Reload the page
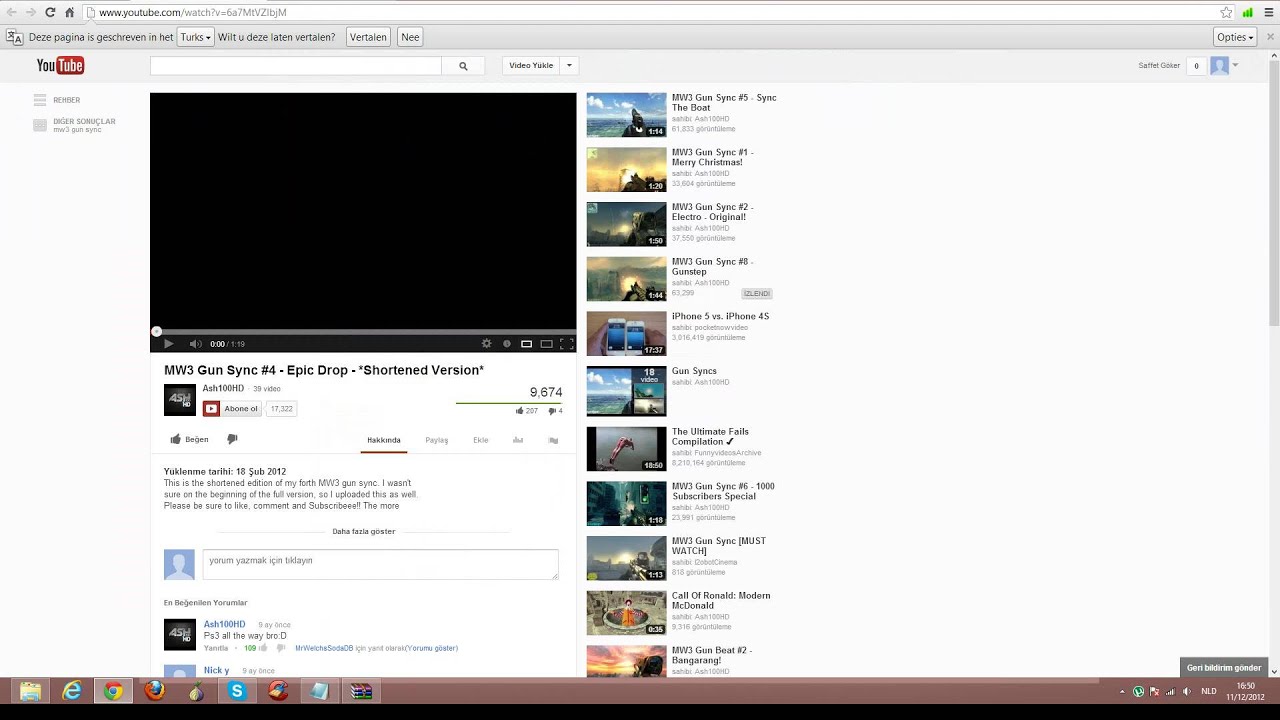The height and width of the screenshot is (720, 1280). (50, 12)
